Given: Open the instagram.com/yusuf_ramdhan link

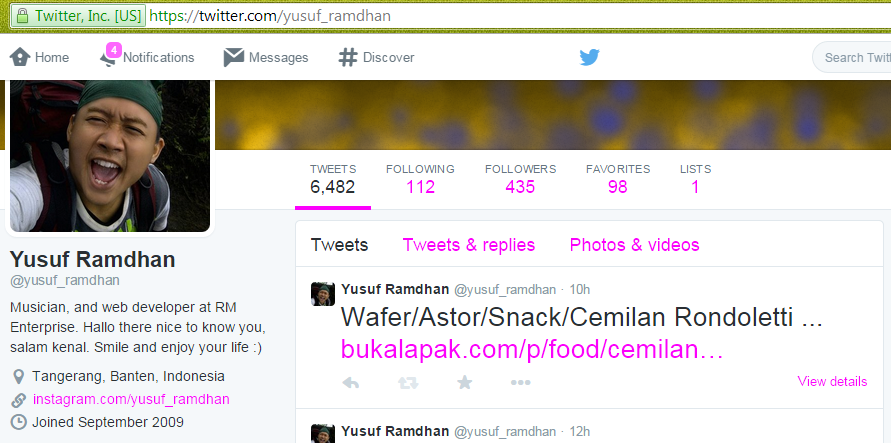Looking at the screenshot, I should tap(131, 399).
